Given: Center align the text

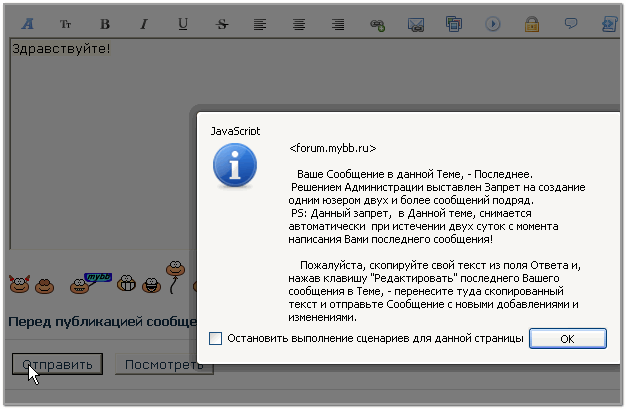Looking at the screenshot, I should [299, 24].
